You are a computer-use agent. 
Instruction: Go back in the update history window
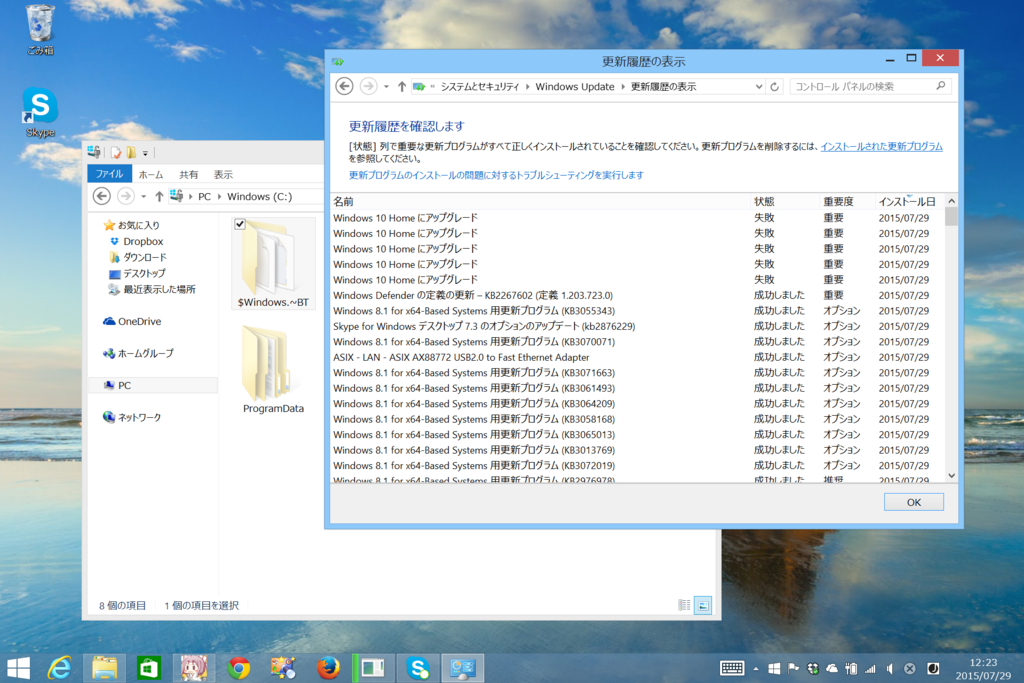coord(344,86)
